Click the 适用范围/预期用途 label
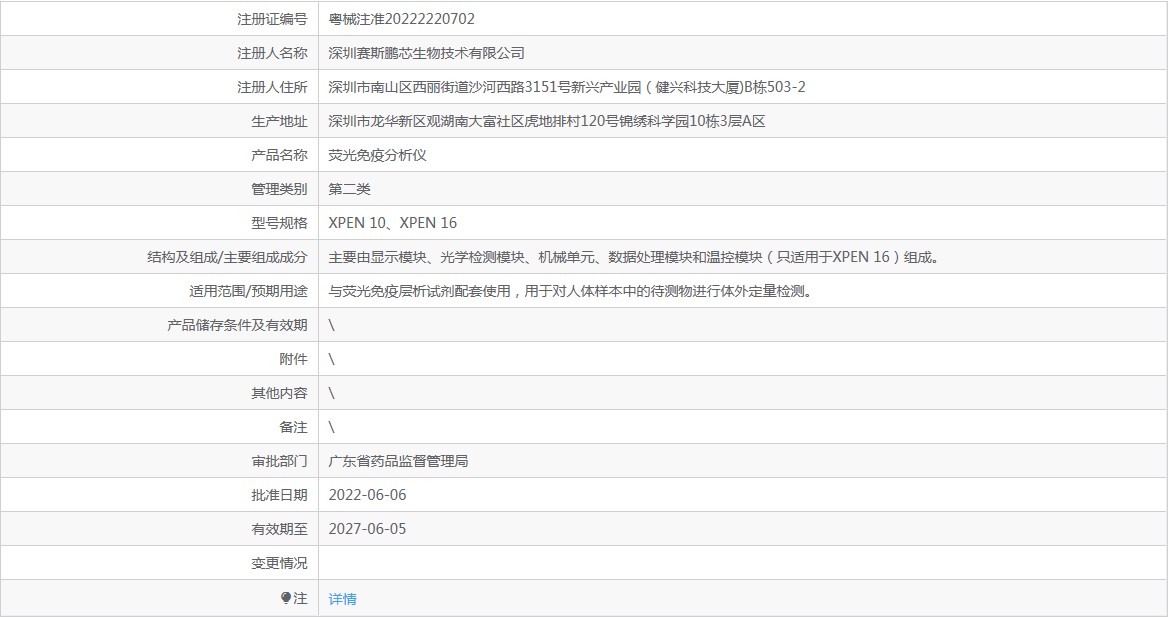 [x=248, y=291]
